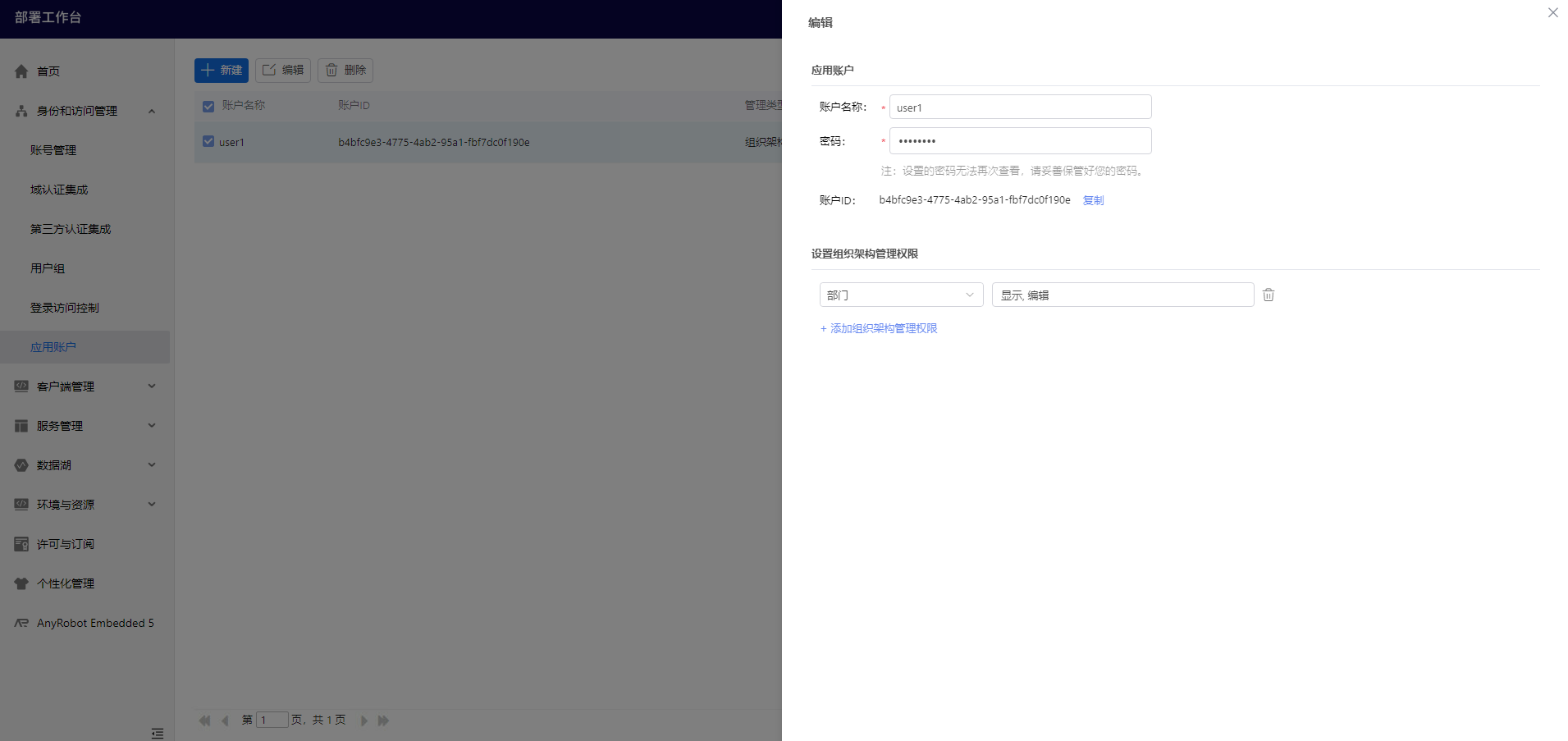
Task: Open the 显示, 编辑 permissions selector
Action: [1122, 295]
